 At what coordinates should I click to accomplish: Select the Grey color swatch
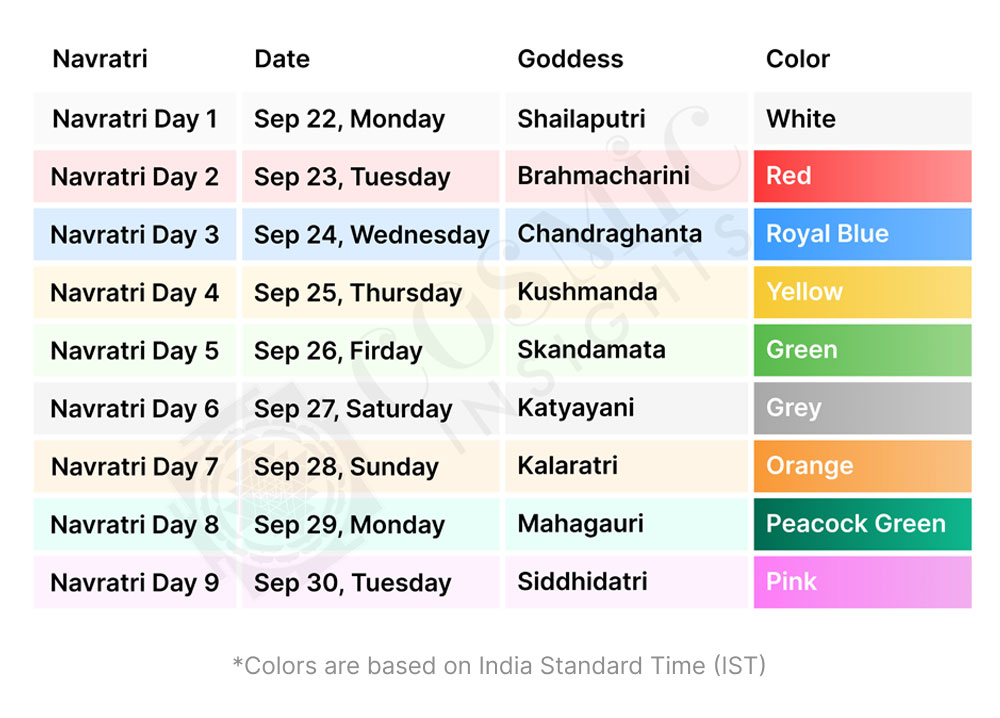(x=862, y=408)
